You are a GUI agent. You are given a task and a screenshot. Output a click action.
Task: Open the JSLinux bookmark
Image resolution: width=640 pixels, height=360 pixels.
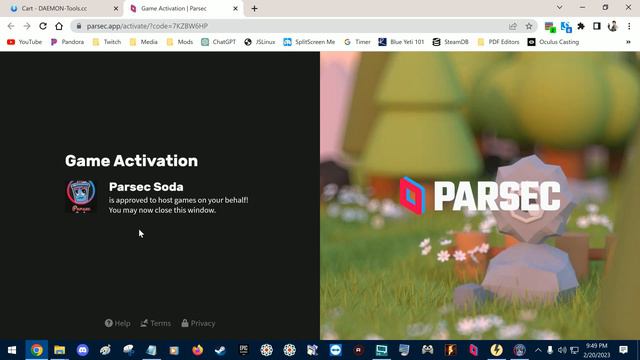[260, 42]
